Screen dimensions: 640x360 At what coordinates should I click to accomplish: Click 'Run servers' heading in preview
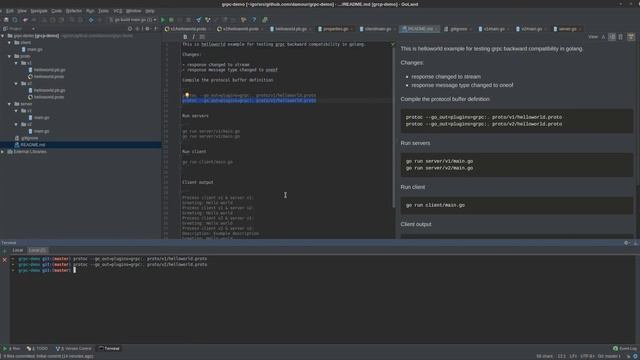pos(415,143)
